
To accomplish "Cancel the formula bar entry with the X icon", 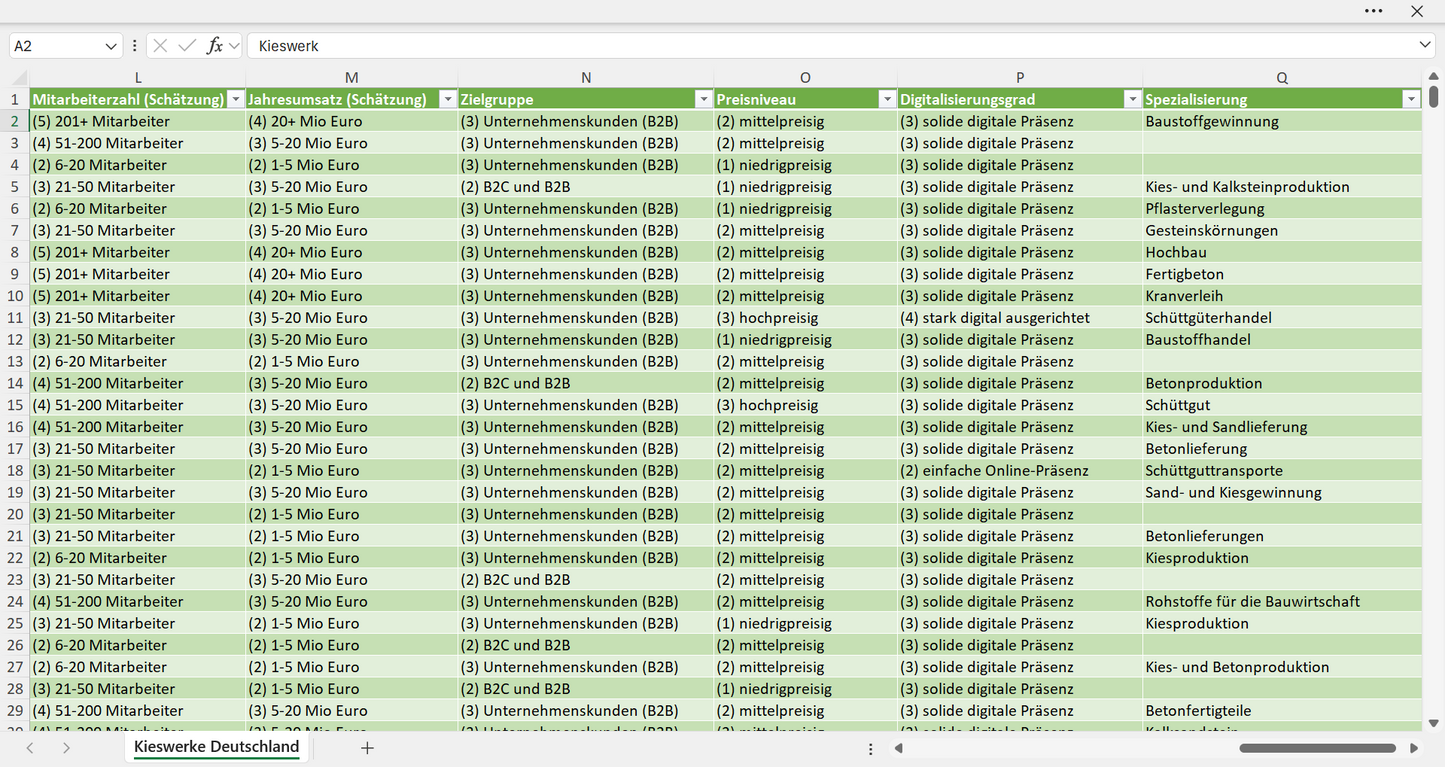I will pos(160,46).
